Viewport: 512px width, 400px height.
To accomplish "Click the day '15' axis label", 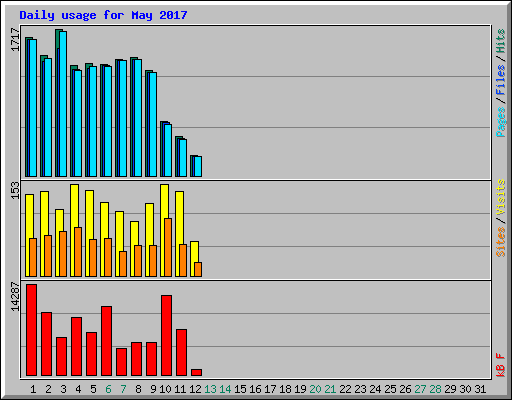I will (240, 389).
